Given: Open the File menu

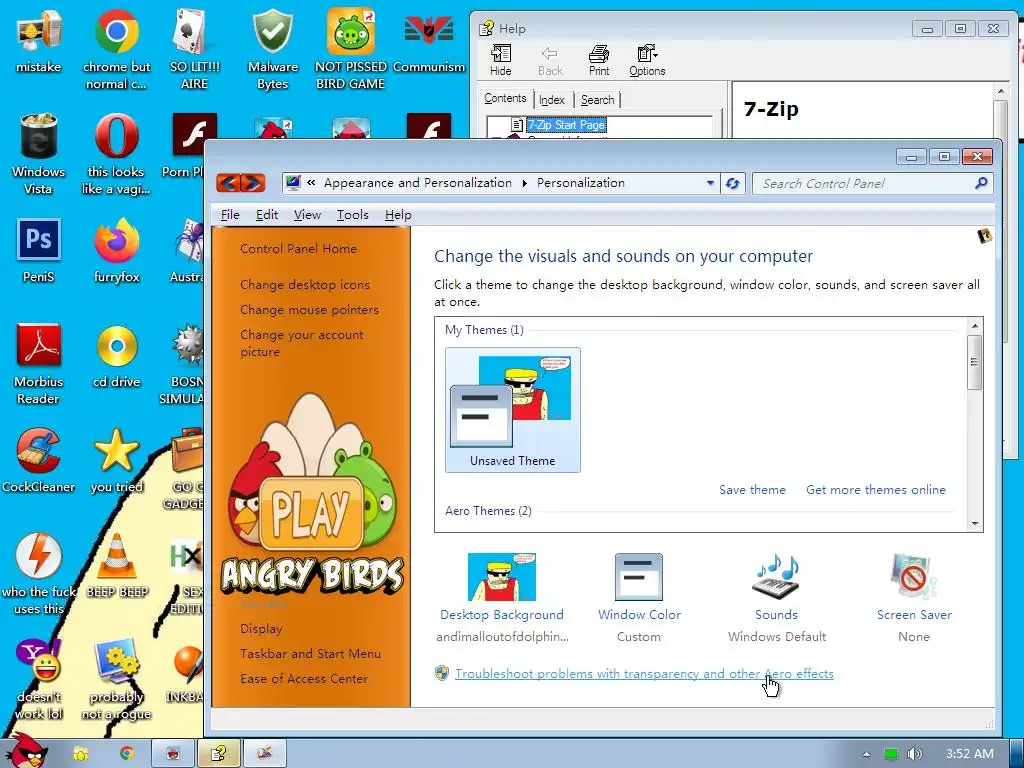Looking at the screenshot, I should [x=230, y=215].
